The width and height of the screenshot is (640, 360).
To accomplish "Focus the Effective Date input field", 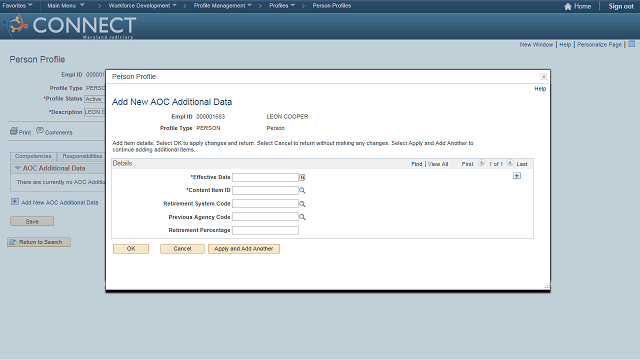I will coord(265,177).
